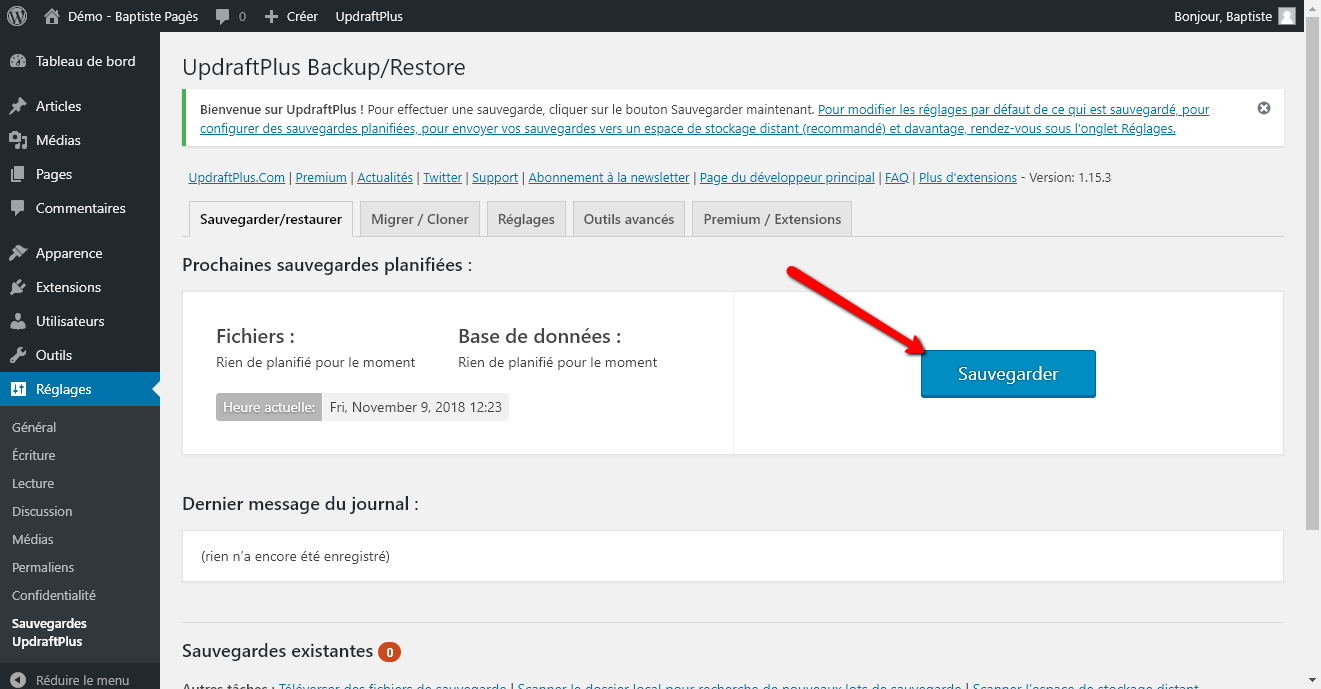Open the Premium link in header links
The height and width of the screenshot is (689, 1321).
point(321,177)
